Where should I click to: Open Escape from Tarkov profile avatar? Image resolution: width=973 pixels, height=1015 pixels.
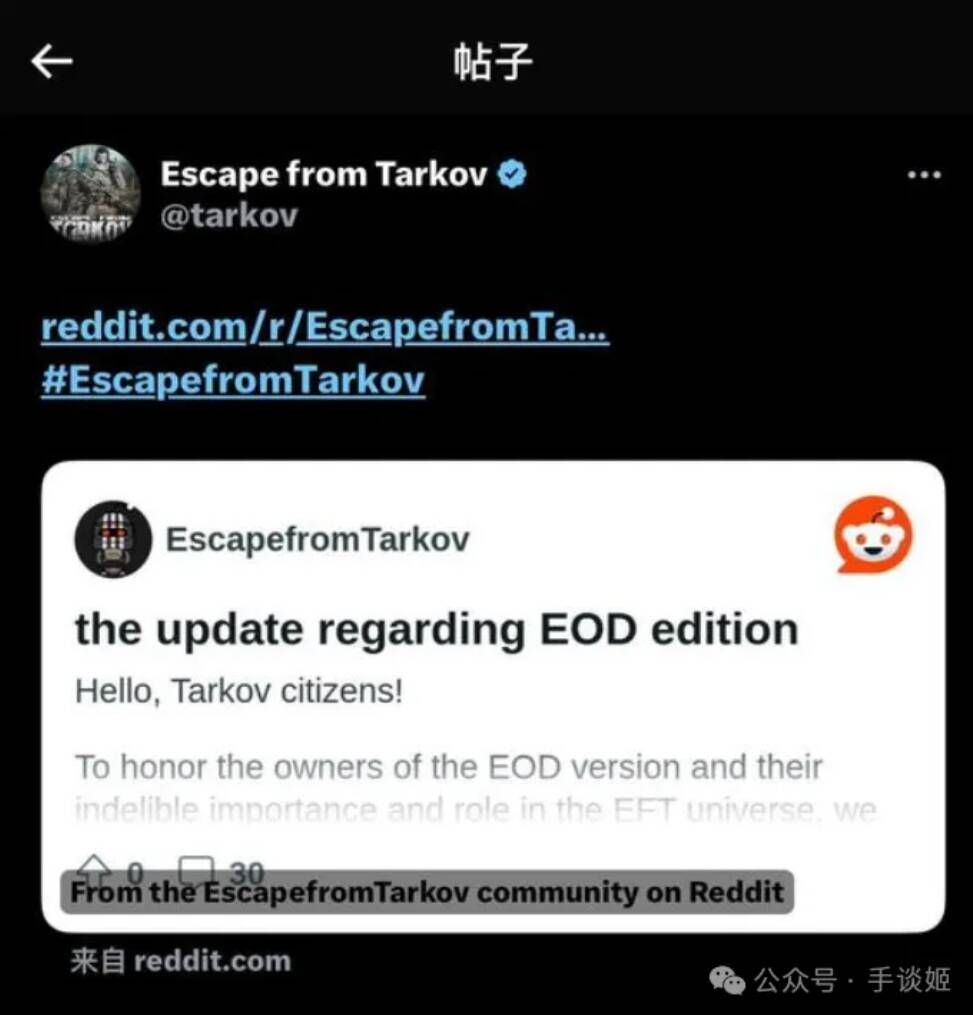[x=90, y=194]
